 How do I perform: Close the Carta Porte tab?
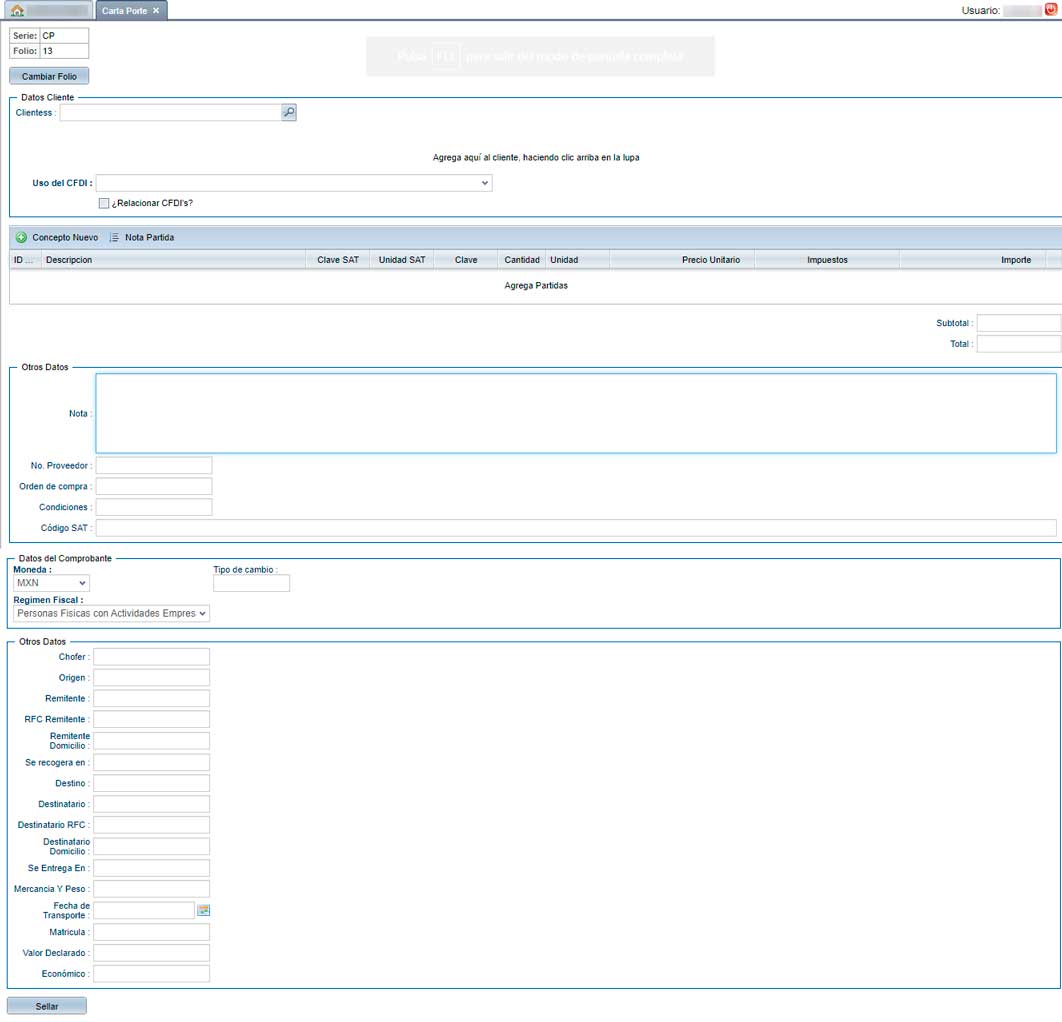click(156, 11)
